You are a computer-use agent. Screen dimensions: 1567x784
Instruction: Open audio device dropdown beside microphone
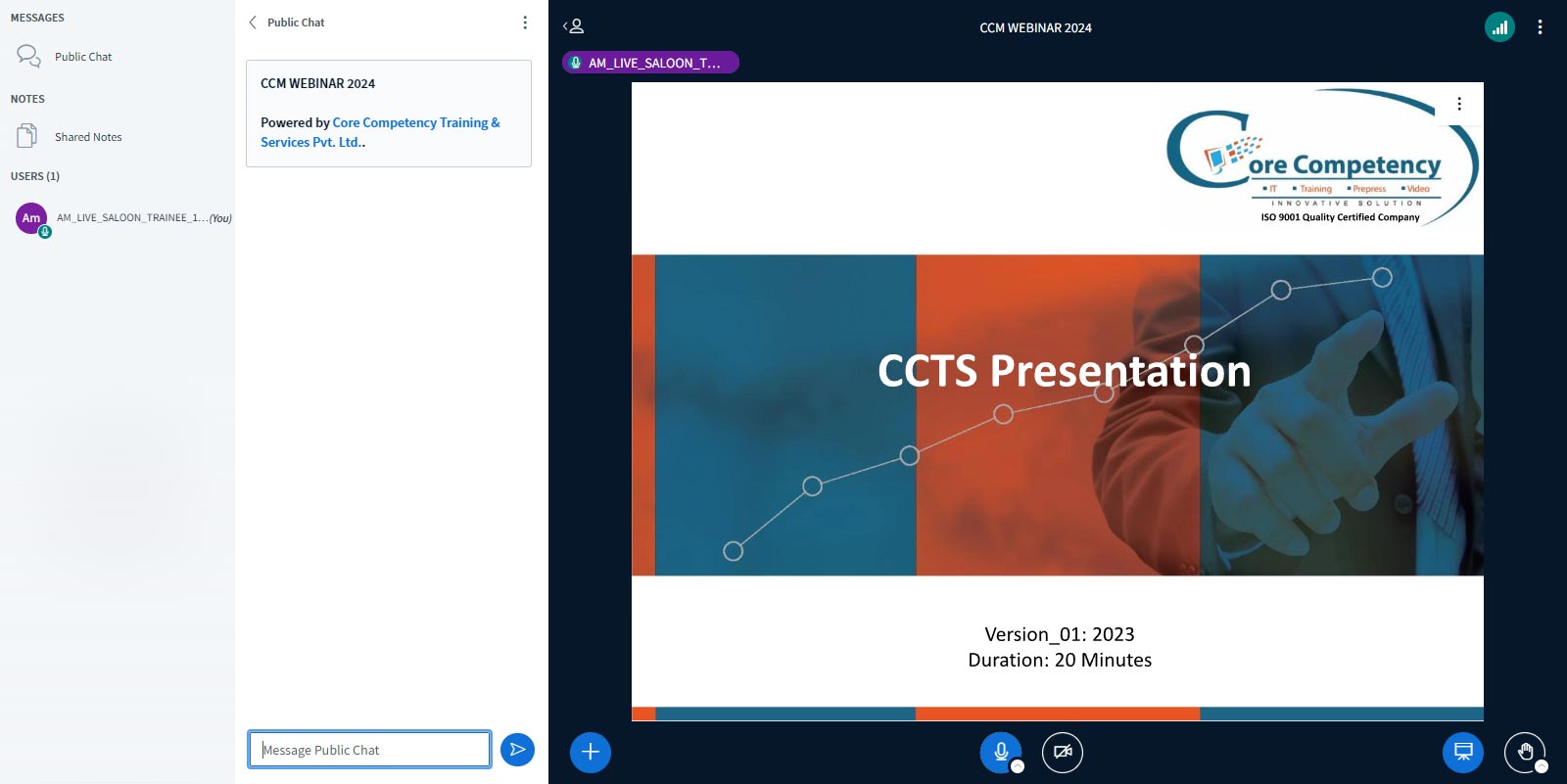(x=1018, y=766)
